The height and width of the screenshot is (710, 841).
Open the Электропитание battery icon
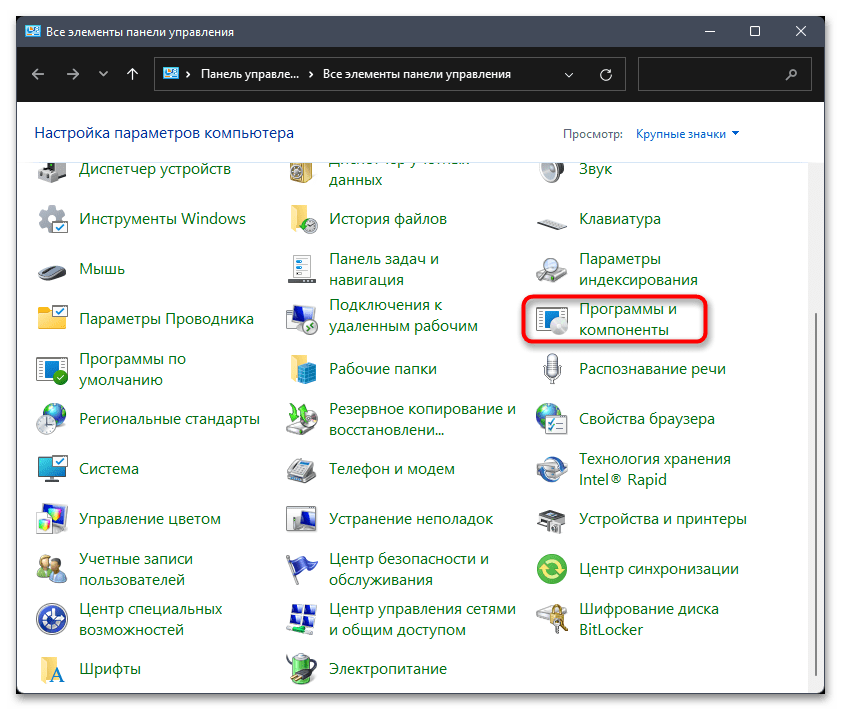tap(302, 669)
